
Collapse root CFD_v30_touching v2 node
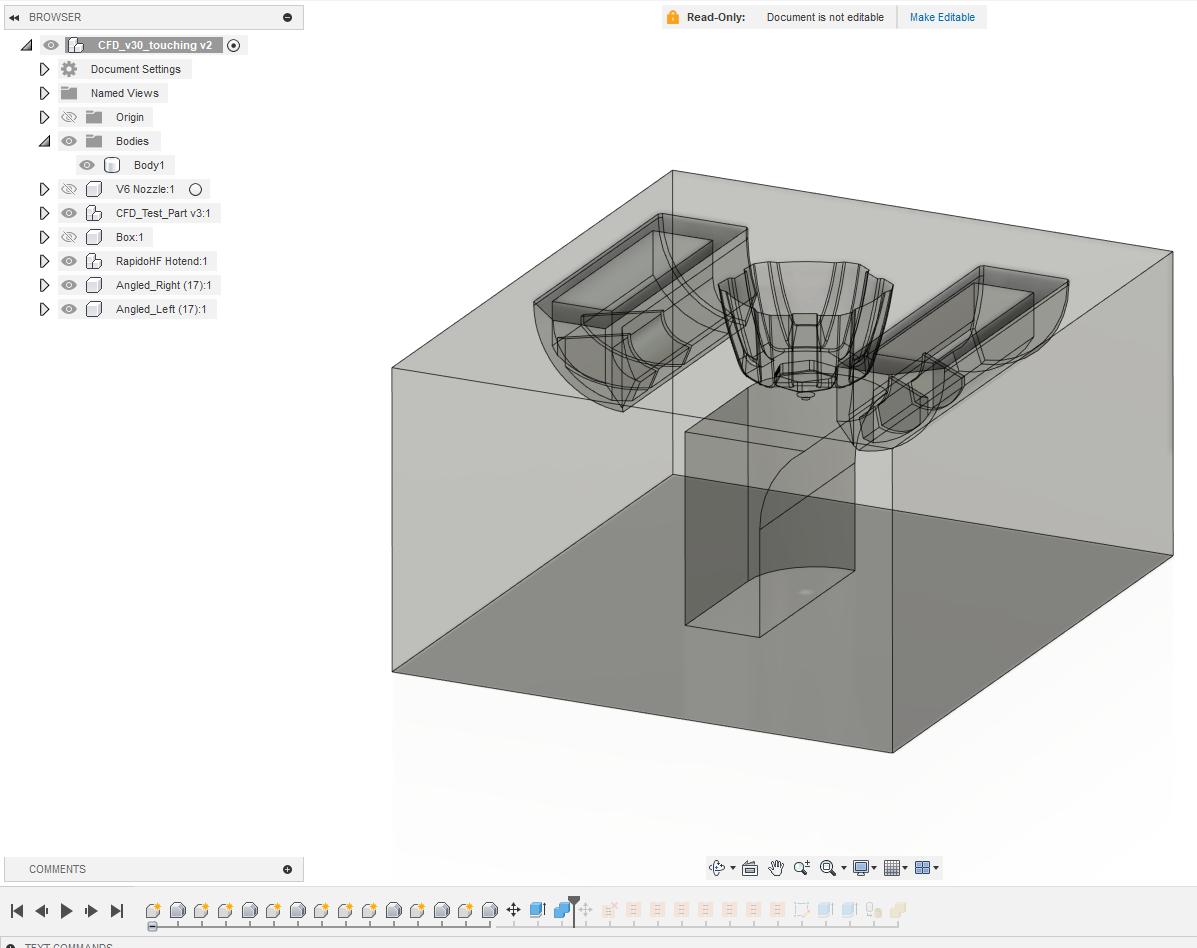(27, 46)
